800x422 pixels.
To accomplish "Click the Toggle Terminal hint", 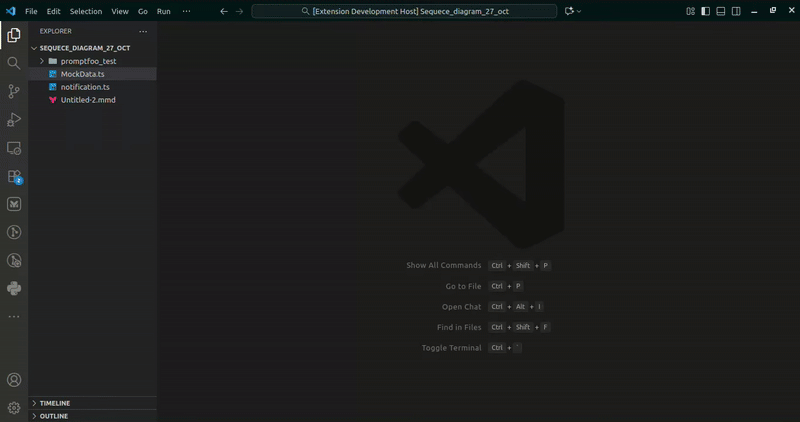I will [x=452, y=347].
